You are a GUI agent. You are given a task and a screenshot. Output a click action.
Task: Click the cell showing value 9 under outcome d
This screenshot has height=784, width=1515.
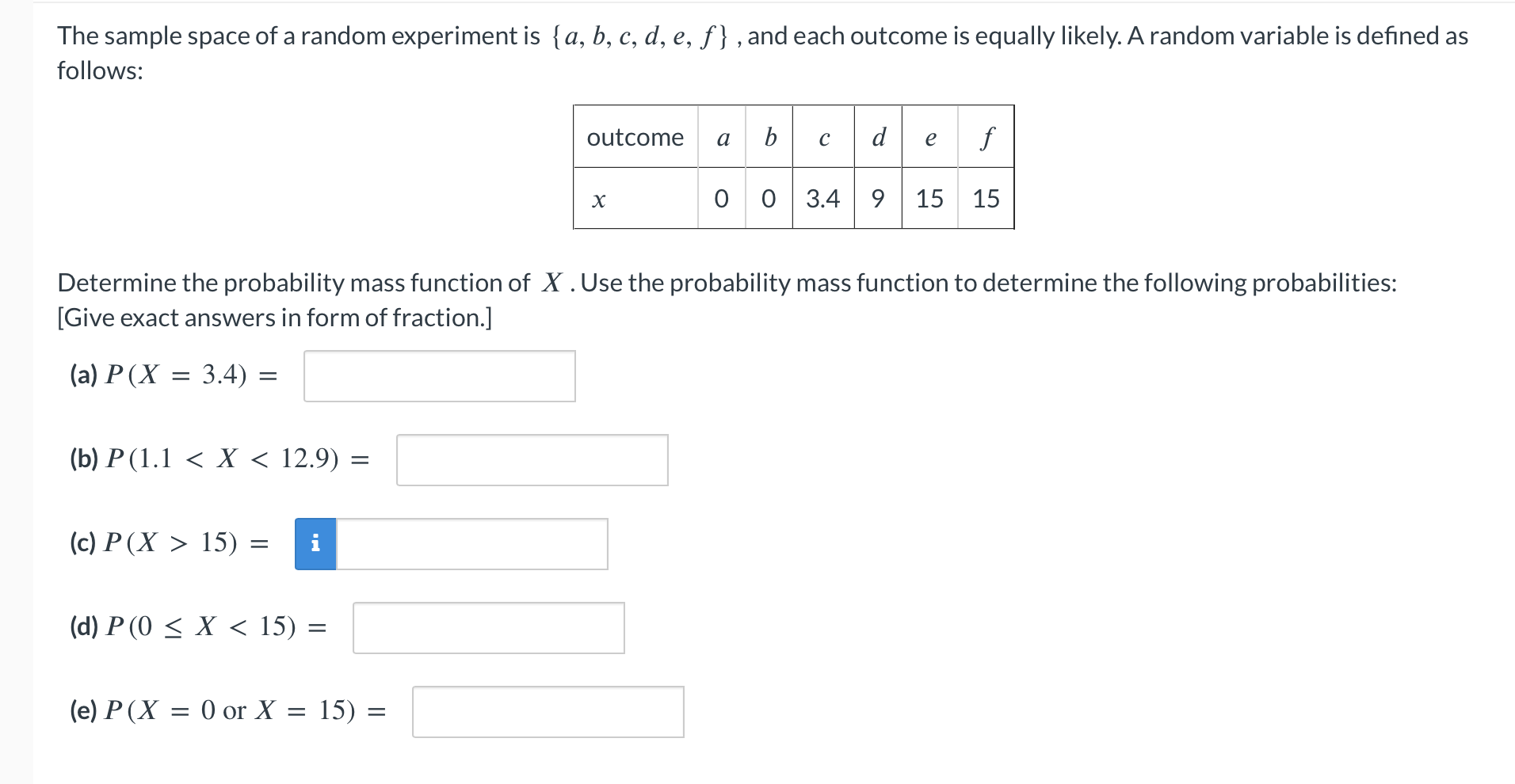click(877, 199)
